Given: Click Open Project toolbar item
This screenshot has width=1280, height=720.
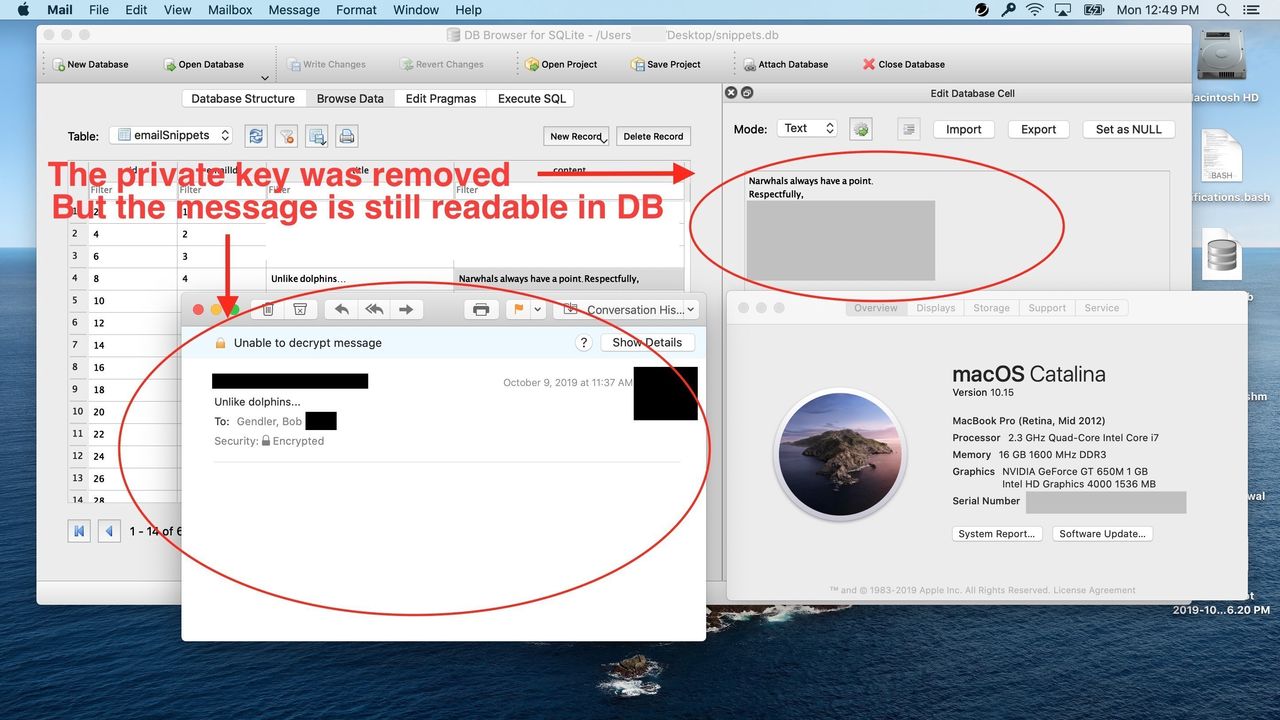Looking at the screenshot, I should pos(562,64).
